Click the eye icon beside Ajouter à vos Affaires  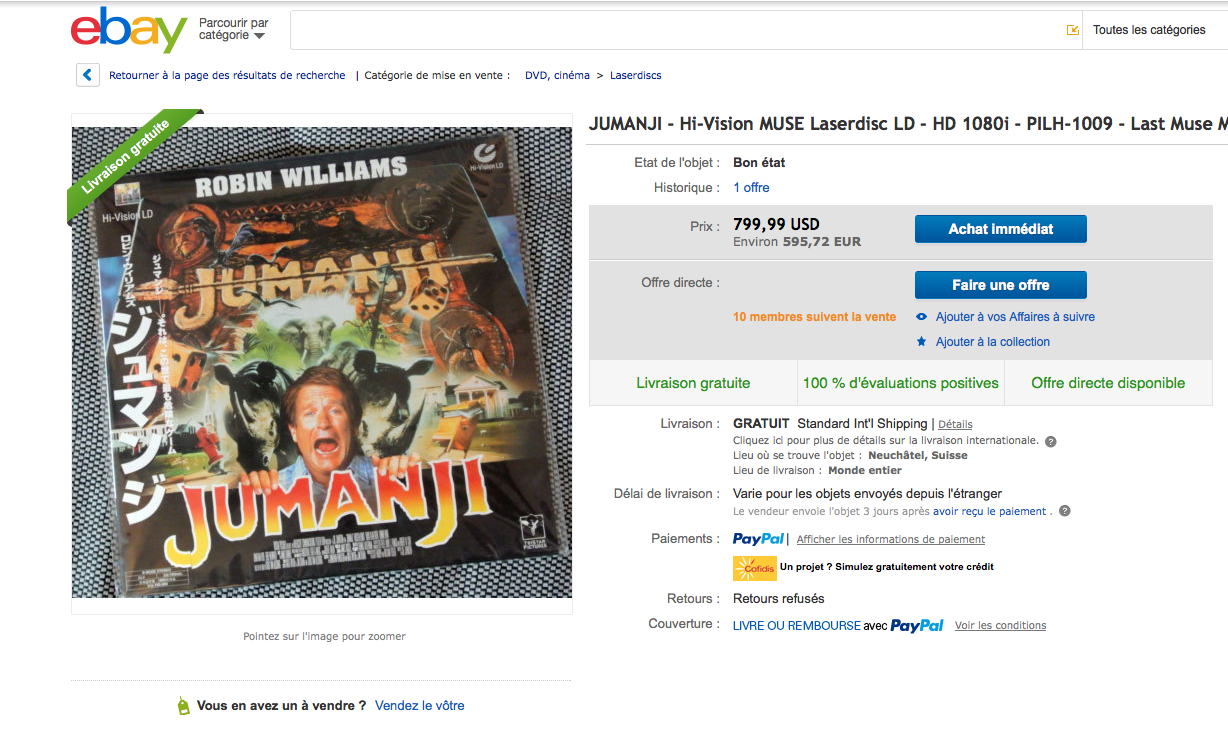pos(922,317)
